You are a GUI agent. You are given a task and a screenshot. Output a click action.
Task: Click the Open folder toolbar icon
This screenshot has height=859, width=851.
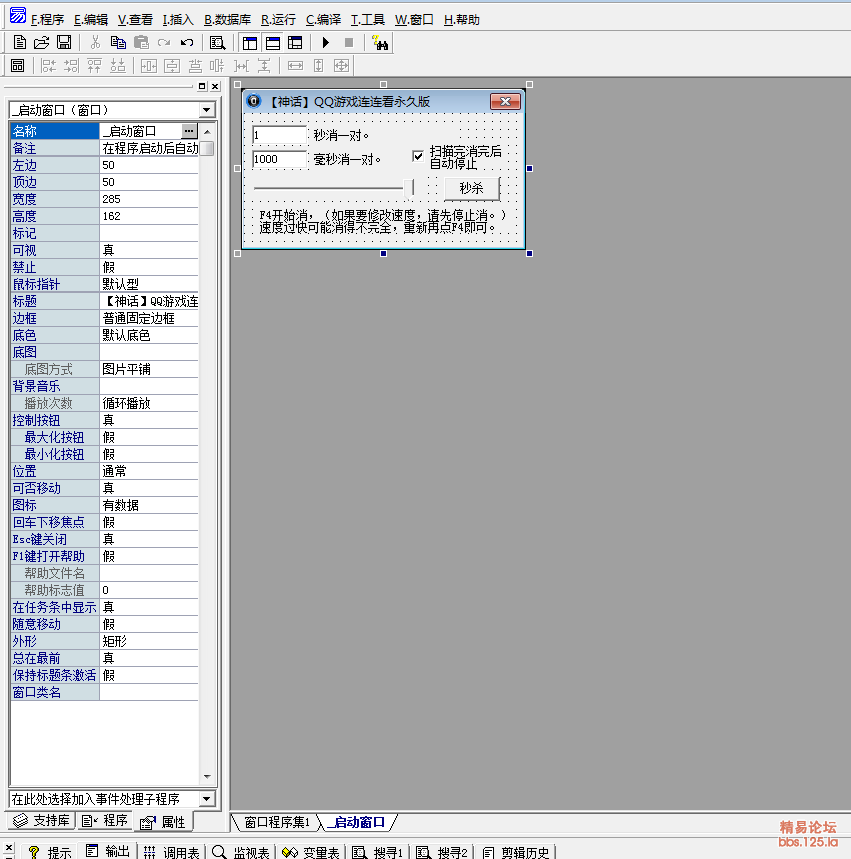click(42, 43)
